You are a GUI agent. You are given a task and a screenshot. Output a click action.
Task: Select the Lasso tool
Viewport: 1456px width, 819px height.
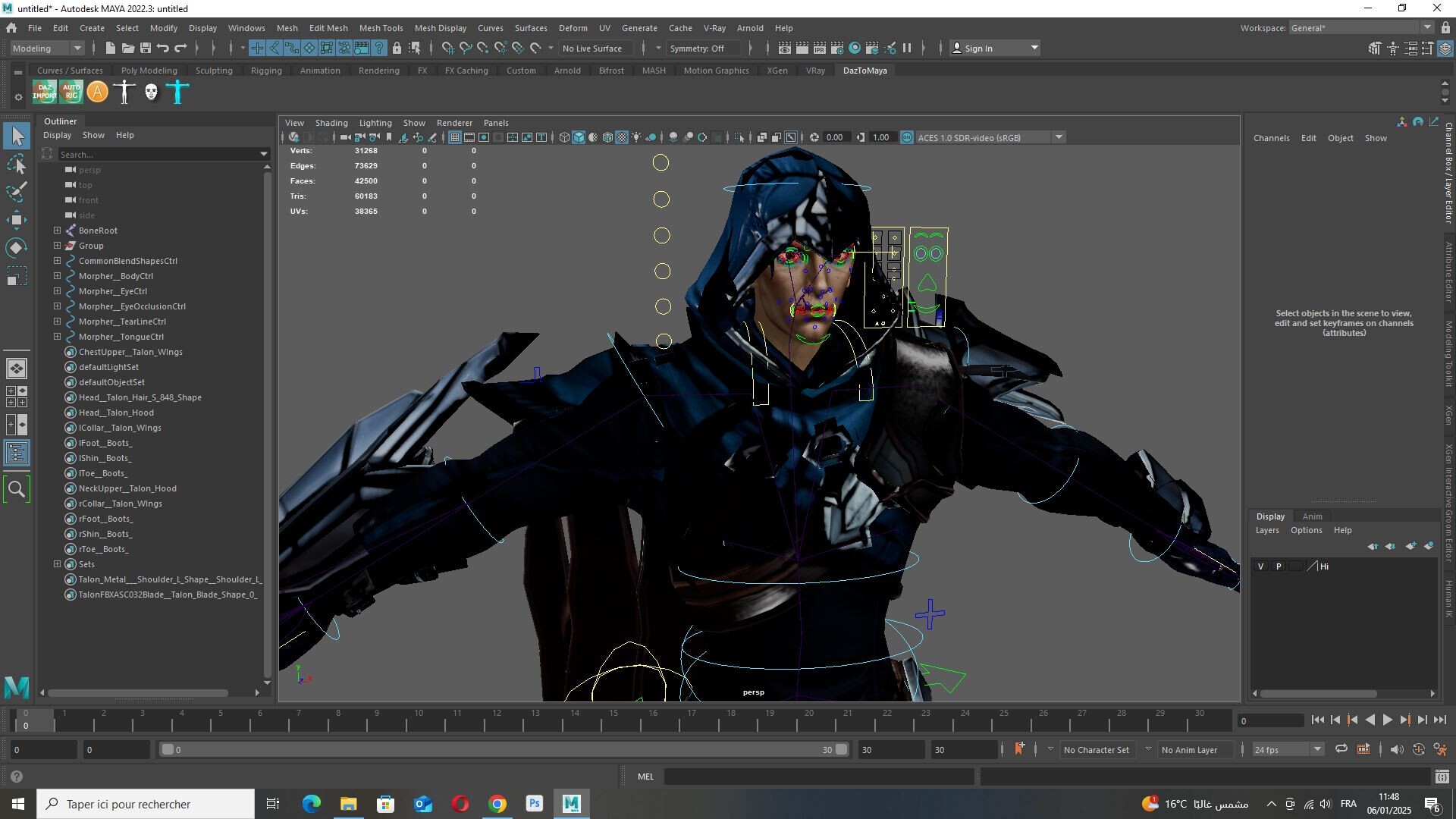[x=17, y=165]
